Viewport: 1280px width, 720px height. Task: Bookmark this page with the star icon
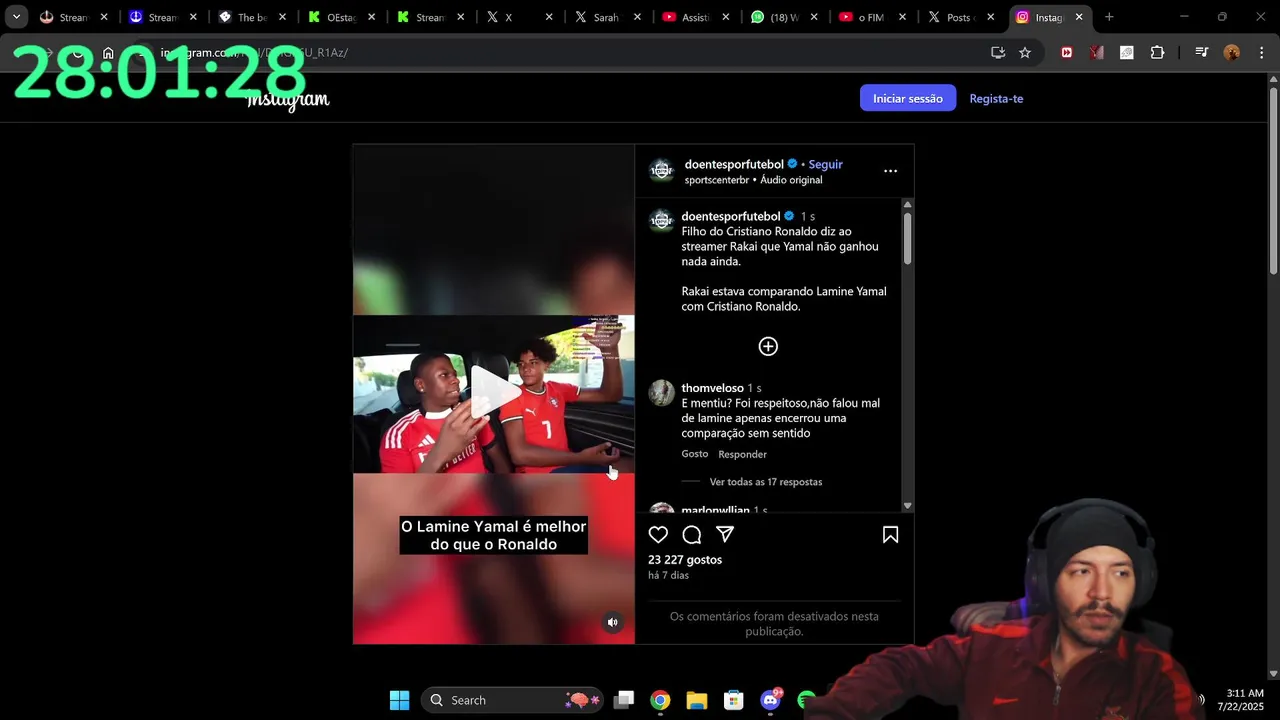tap(1025, 53)
